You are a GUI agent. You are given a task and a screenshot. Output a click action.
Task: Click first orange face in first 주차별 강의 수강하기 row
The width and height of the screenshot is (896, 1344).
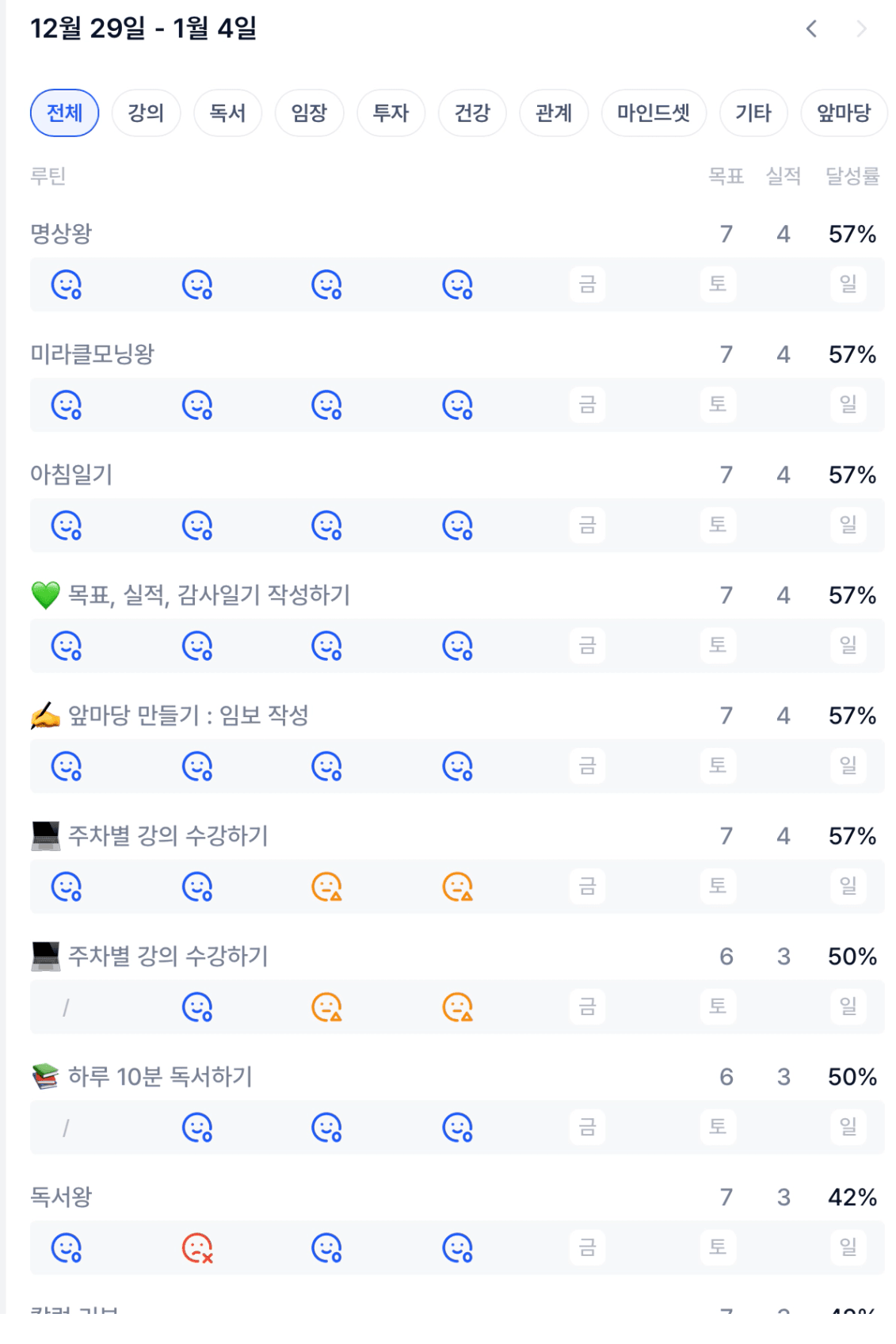pyautogui.click(x=327, y=887)
